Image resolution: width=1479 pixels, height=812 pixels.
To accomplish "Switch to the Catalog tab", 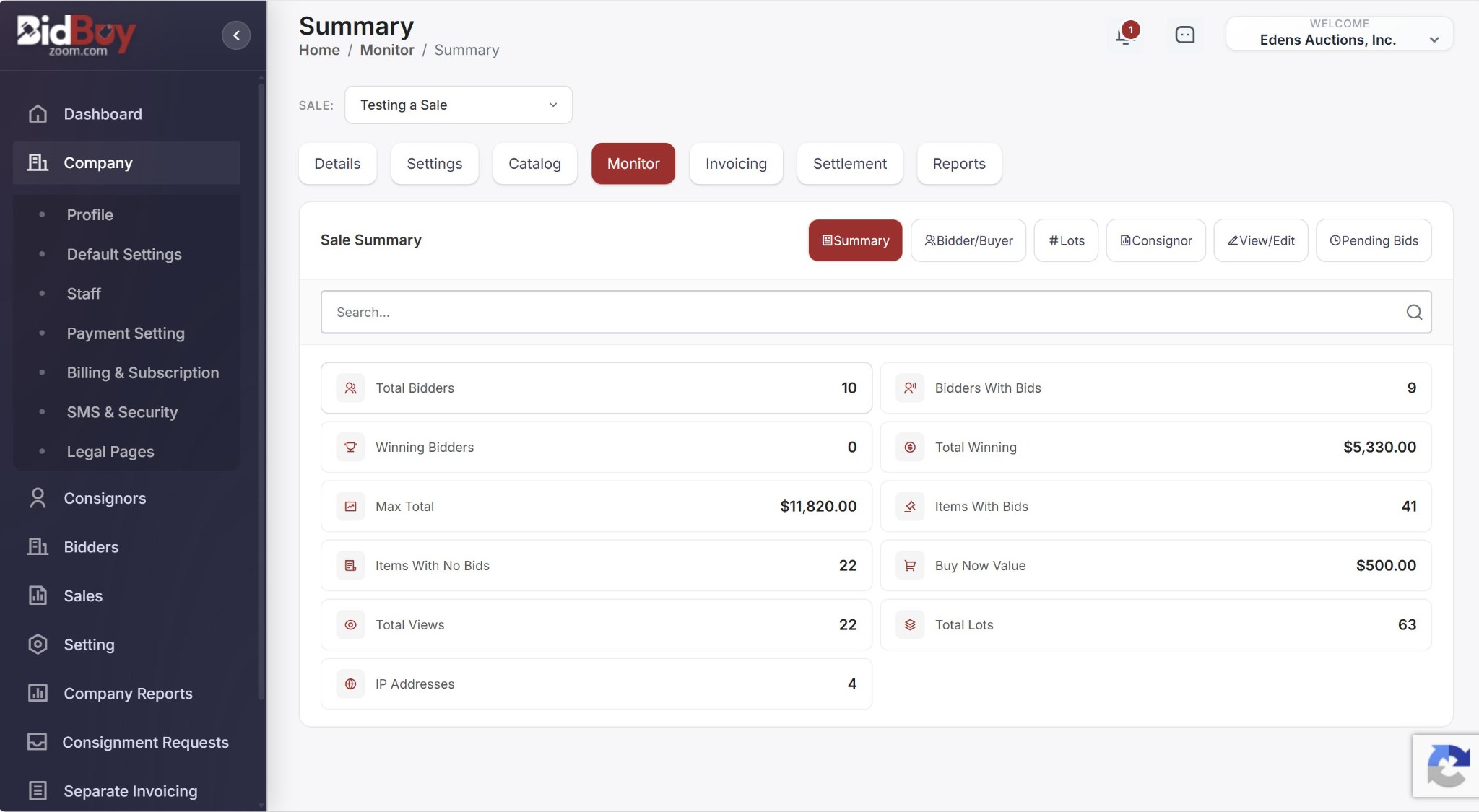I will [x=534, y=164].
